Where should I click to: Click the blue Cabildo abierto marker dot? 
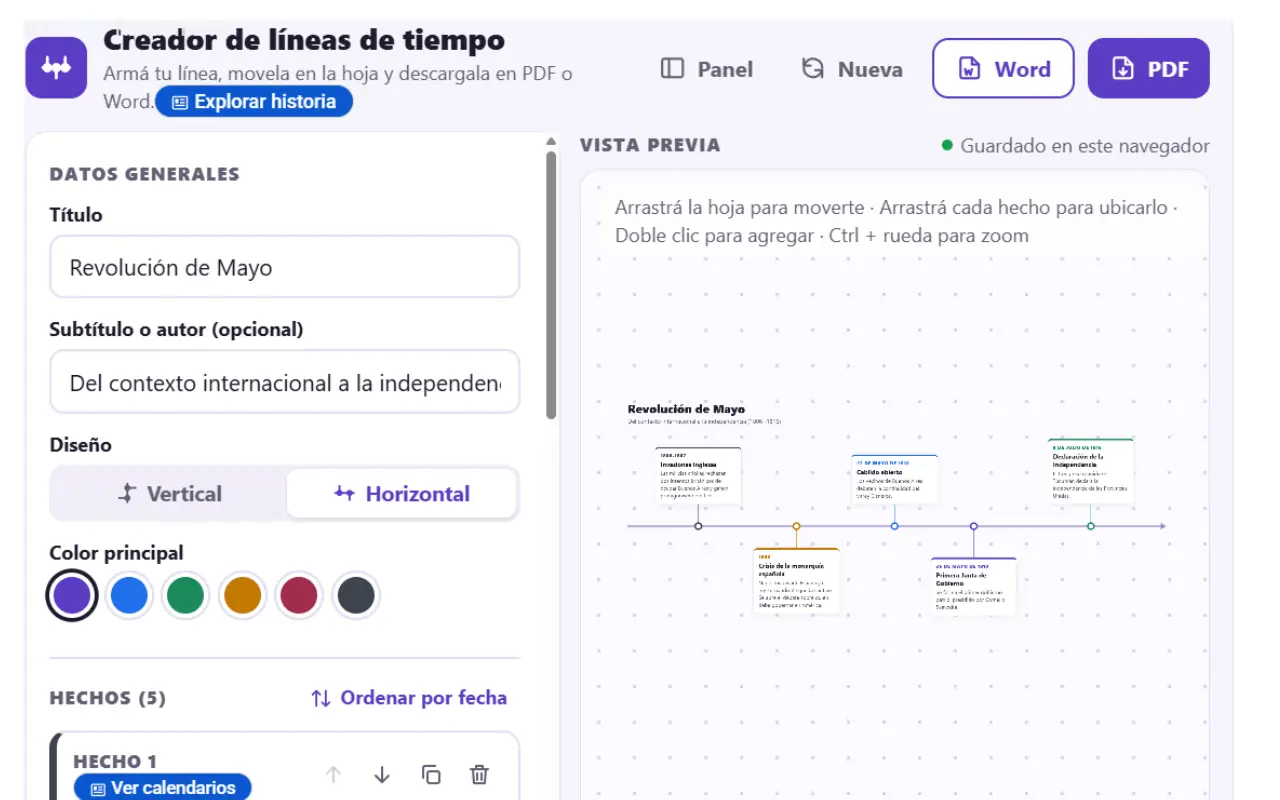tap(895, 526)
